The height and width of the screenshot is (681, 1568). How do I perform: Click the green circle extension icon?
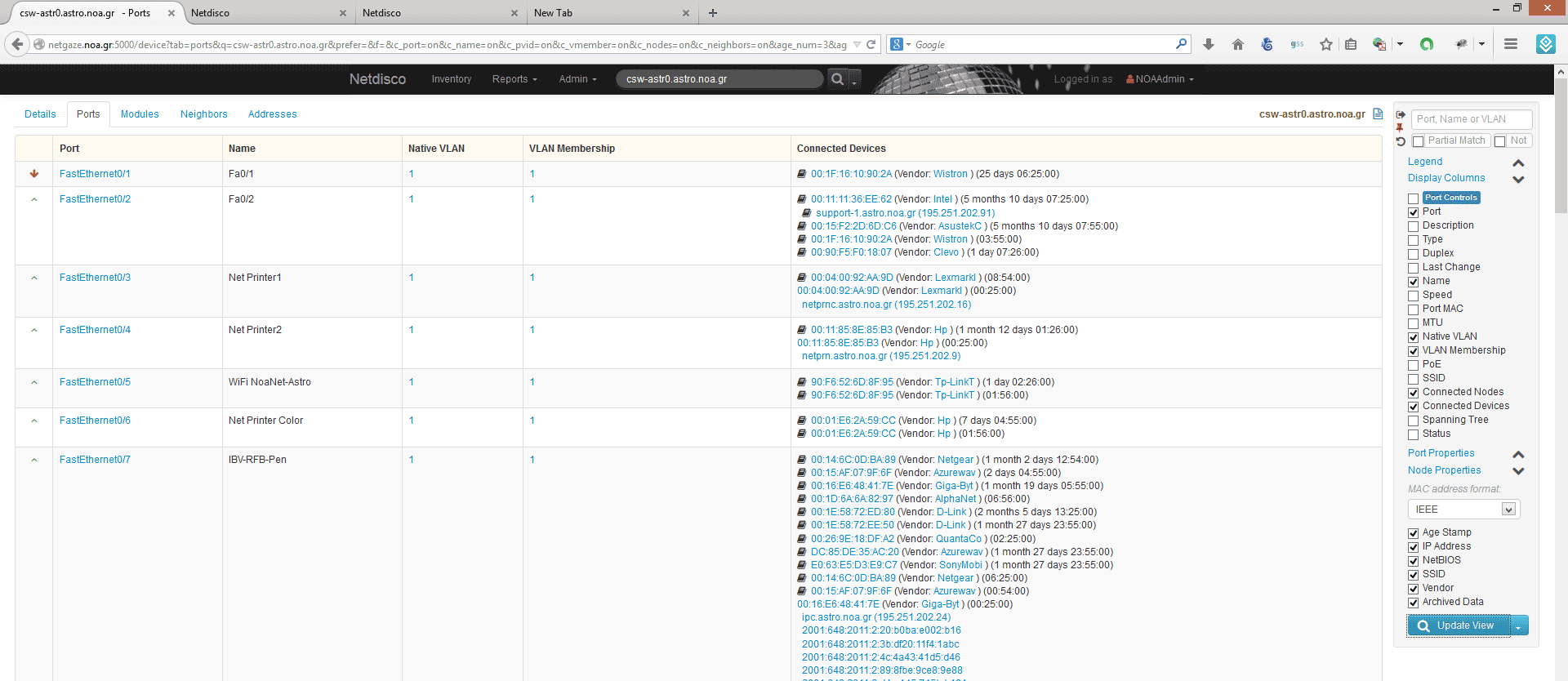pyautogui.click(x=1427, y=44)
